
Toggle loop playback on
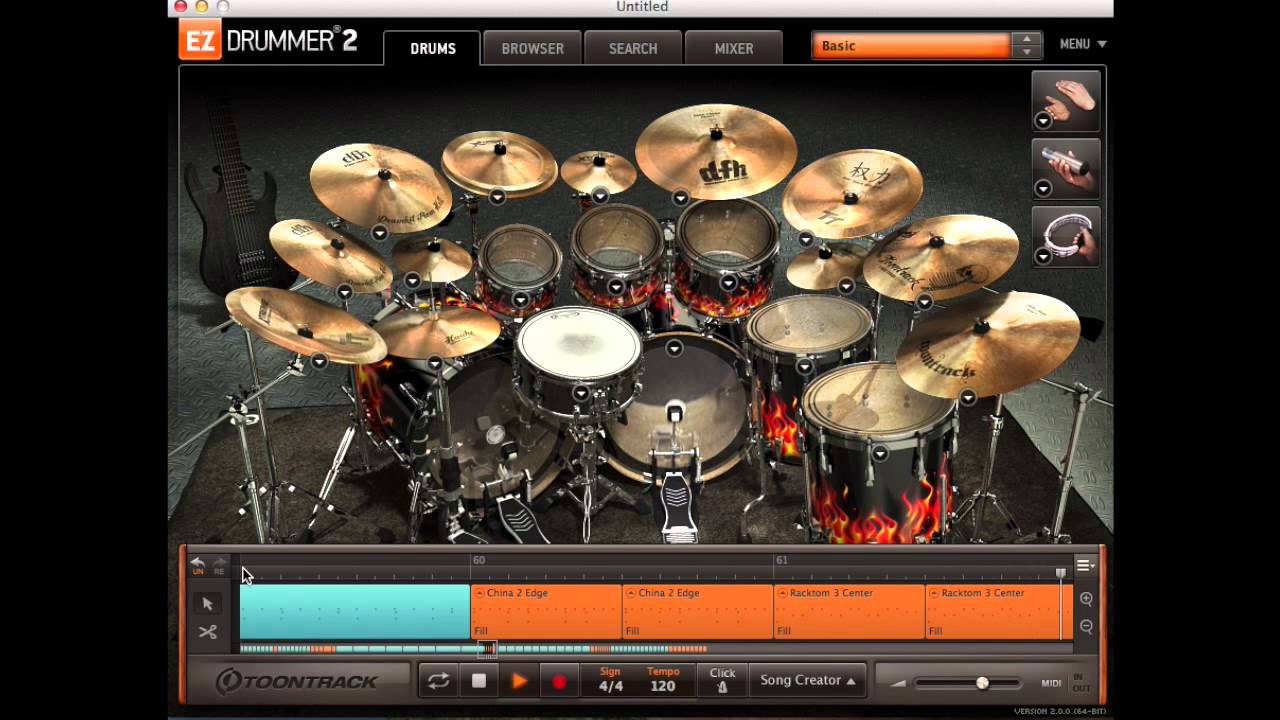tap(438, 681)
